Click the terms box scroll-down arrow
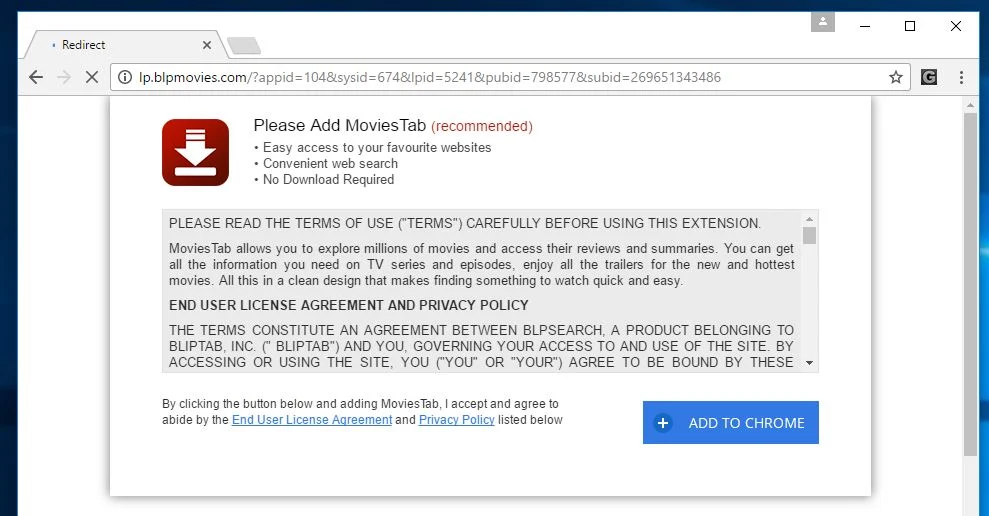 [809, 363]
